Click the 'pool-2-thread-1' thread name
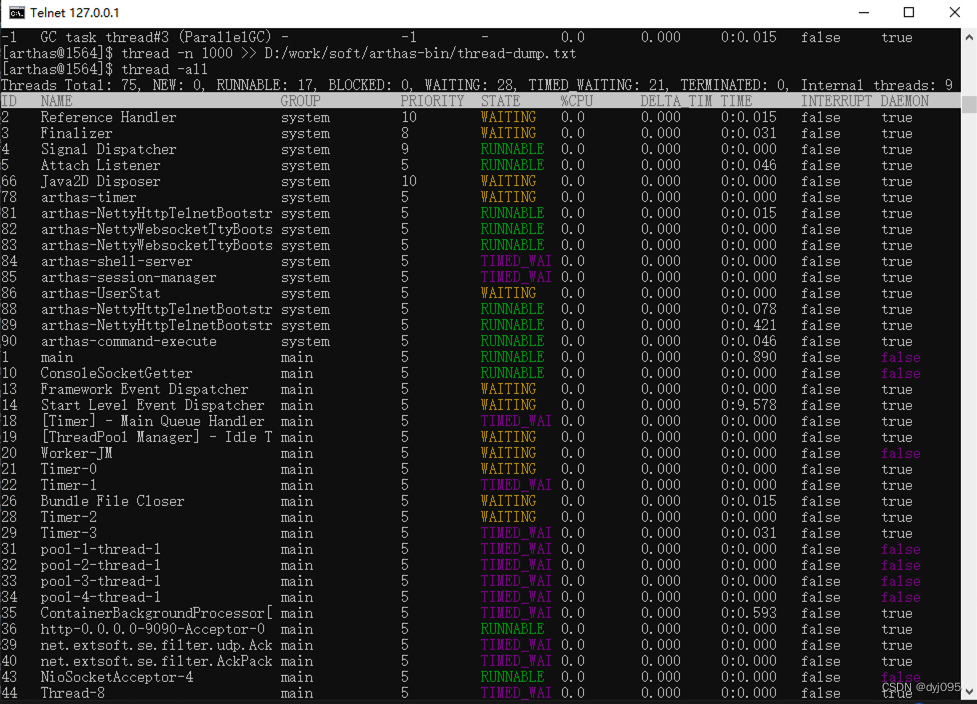Viewport: 977px width, 704px height. 100,565
